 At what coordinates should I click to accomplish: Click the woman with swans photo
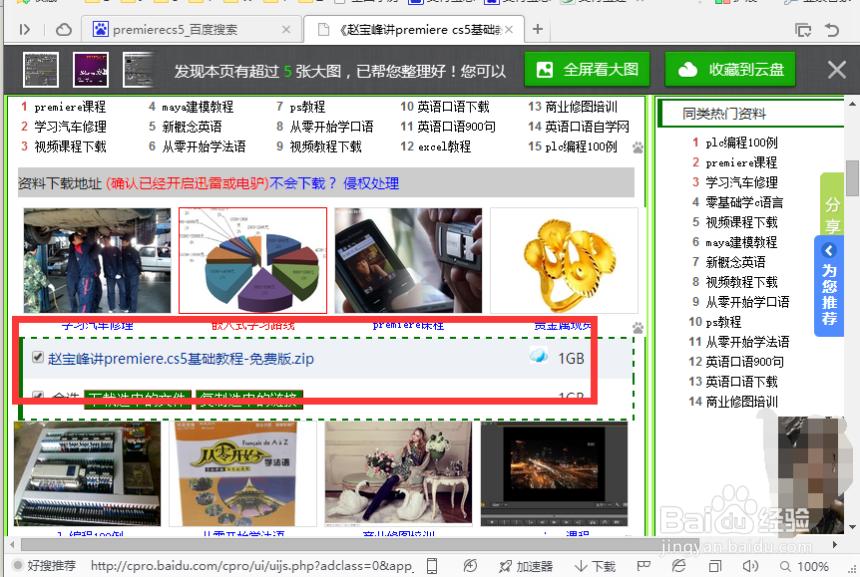point(398,474)
